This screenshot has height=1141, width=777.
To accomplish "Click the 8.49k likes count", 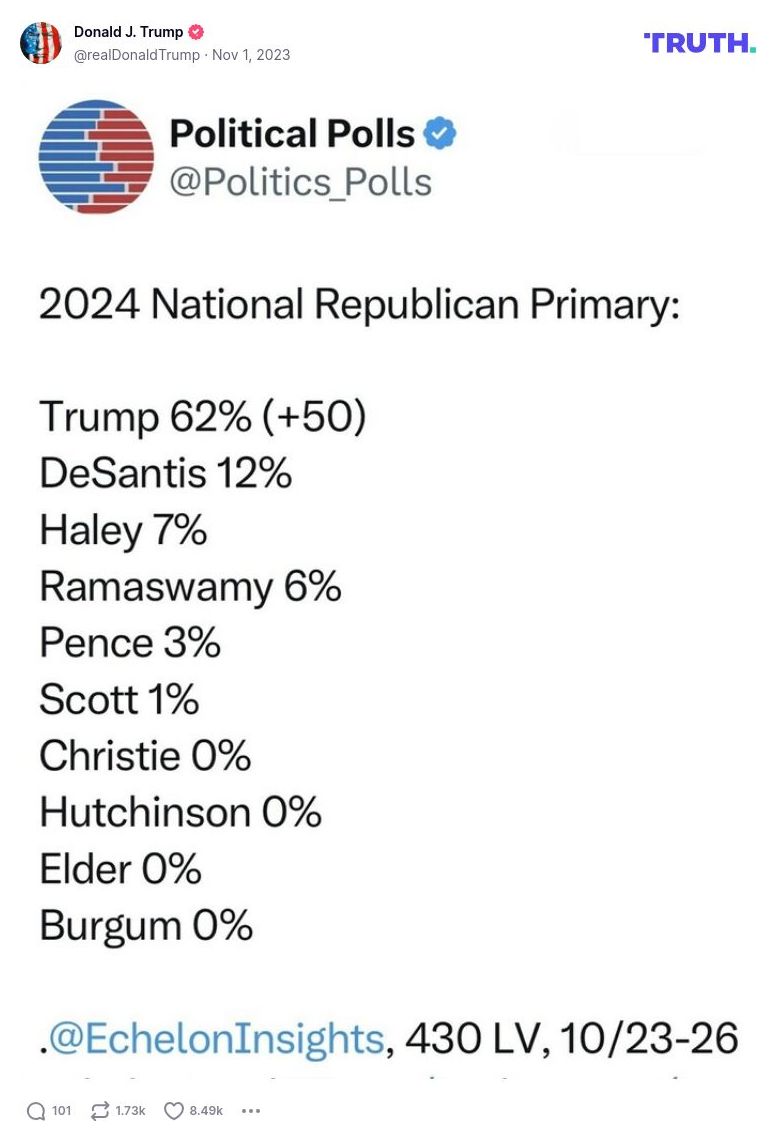I will (x=206, y=1111).
